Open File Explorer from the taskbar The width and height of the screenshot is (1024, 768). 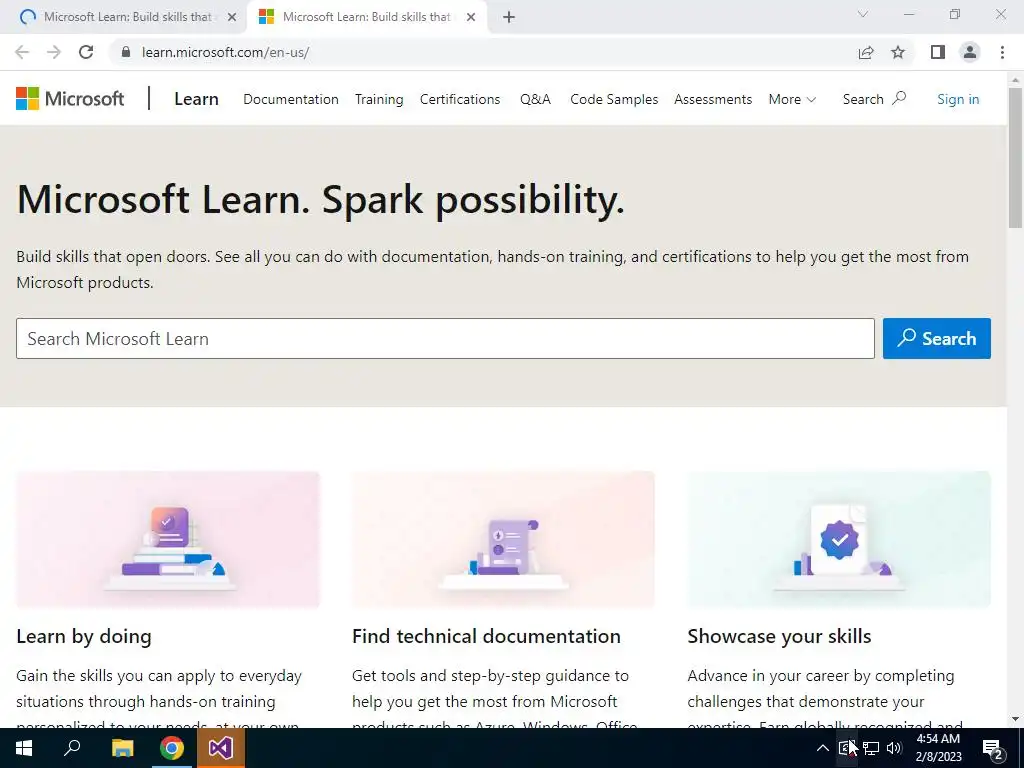(122, 748)
